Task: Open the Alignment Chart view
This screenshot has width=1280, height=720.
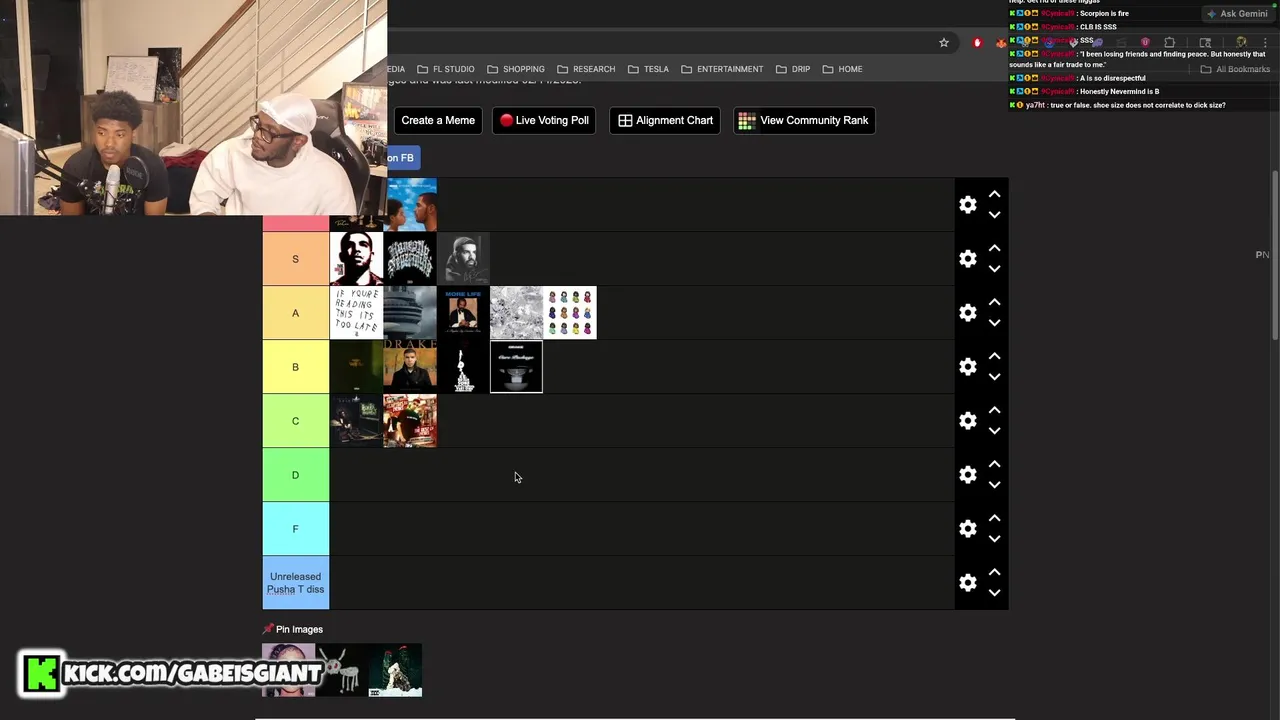Action: (x=665, y=120)
